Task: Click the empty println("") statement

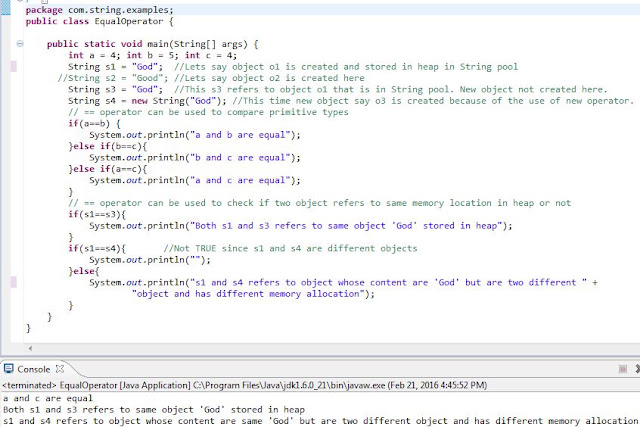Action: point(150,260)
